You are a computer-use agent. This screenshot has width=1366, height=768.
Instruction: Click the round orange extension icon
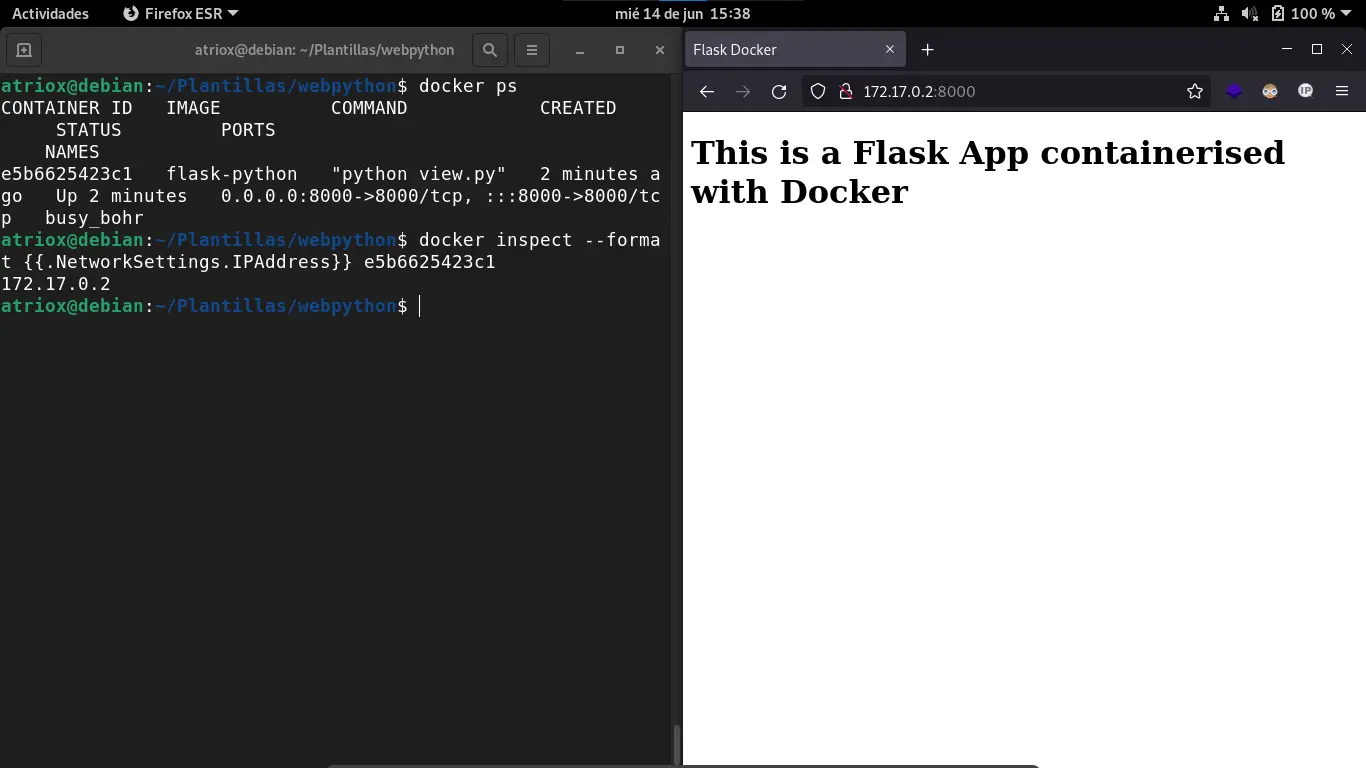1270,92
